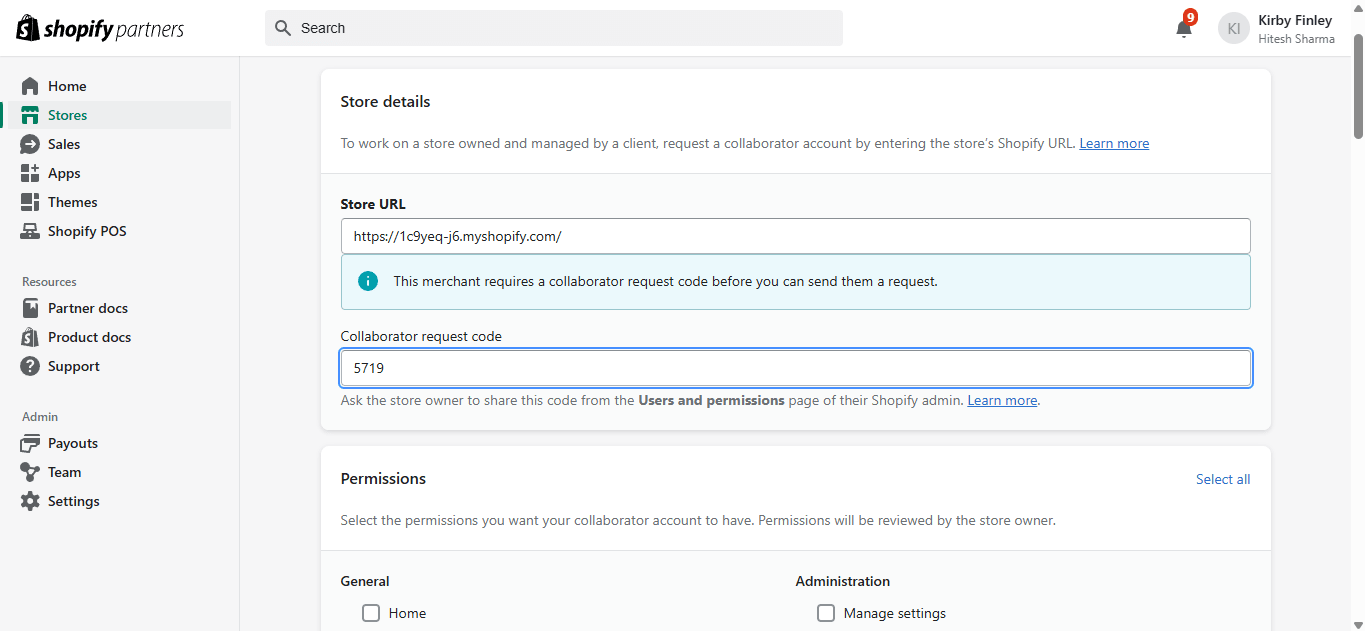This screenshot has width=1365, height=631.
Task: Click the Stores storefront icon
Action: 30,115
